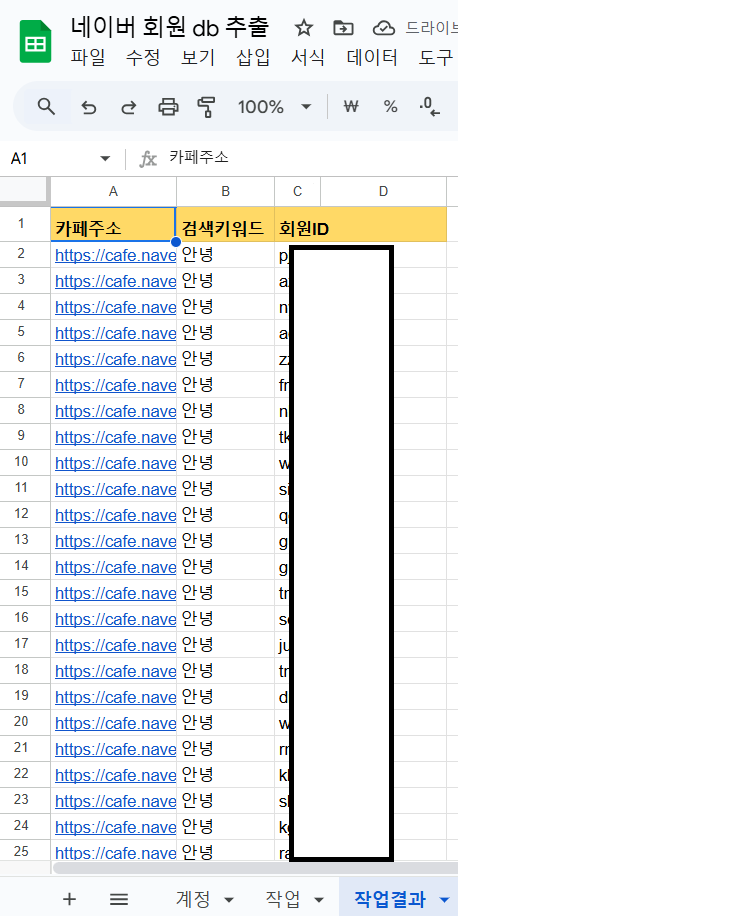Open the 데이터 menu
Image resolution: width=754 pixels, height=916 pixels.
click(x=372, y=57)
